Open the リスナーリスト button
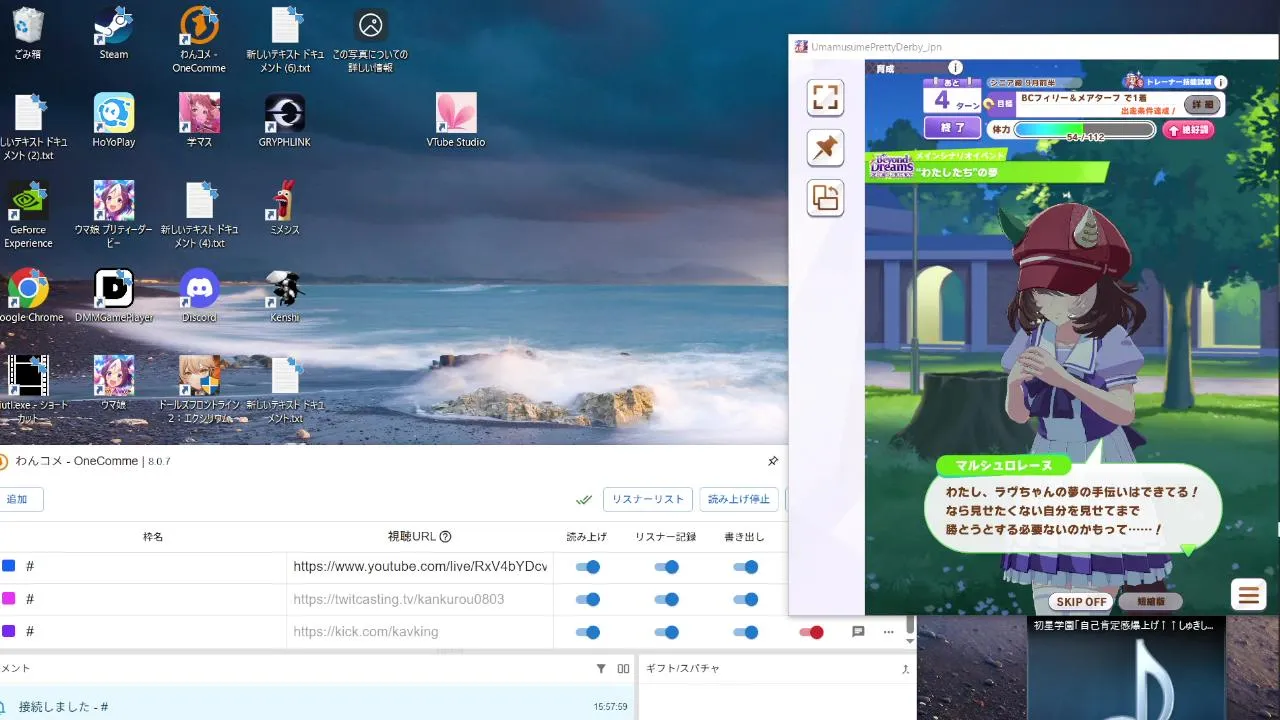The image size is (1280, 720). pos(648,499)
